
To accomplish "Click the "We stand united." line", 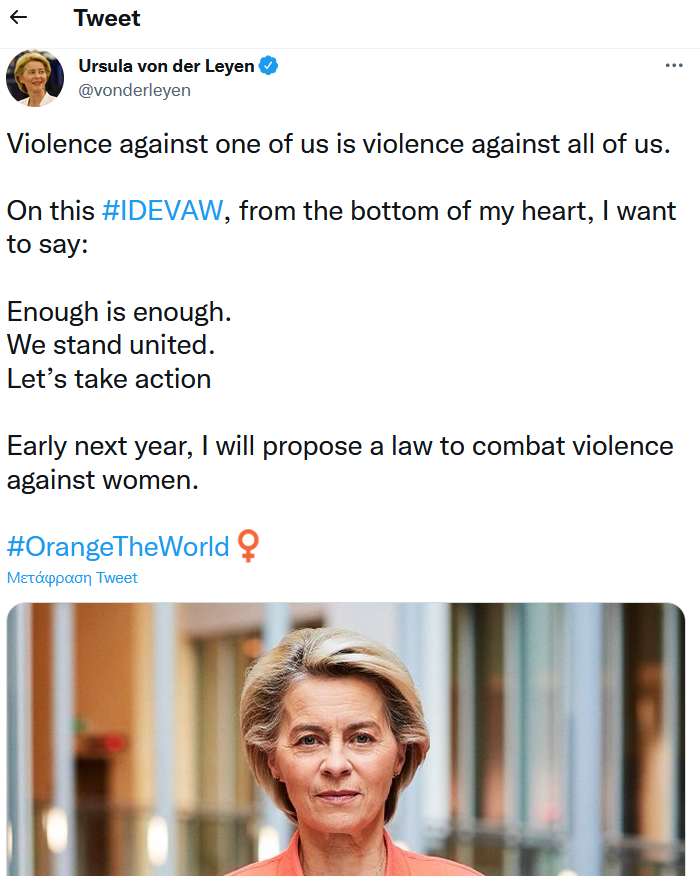I will point(111,345).
